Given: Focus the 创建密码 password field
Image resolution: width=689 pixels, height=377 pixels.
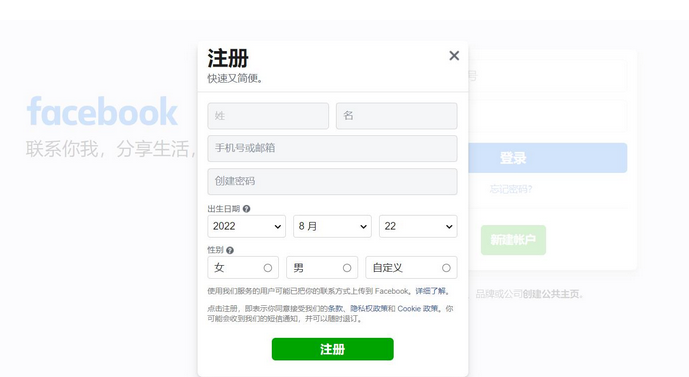Looking at the screenshot, I should (332, 181).
